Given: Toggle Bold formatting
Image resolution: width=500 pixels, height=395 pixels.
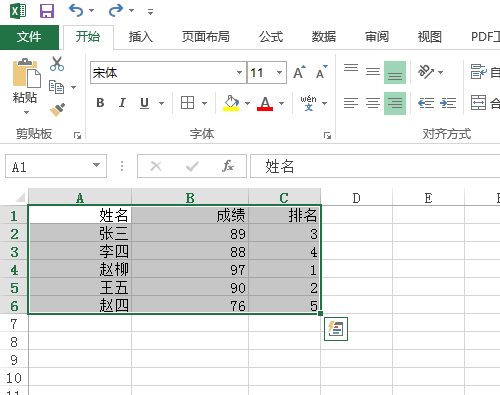Looking at the screenshot, I should [x=100, y=103].
